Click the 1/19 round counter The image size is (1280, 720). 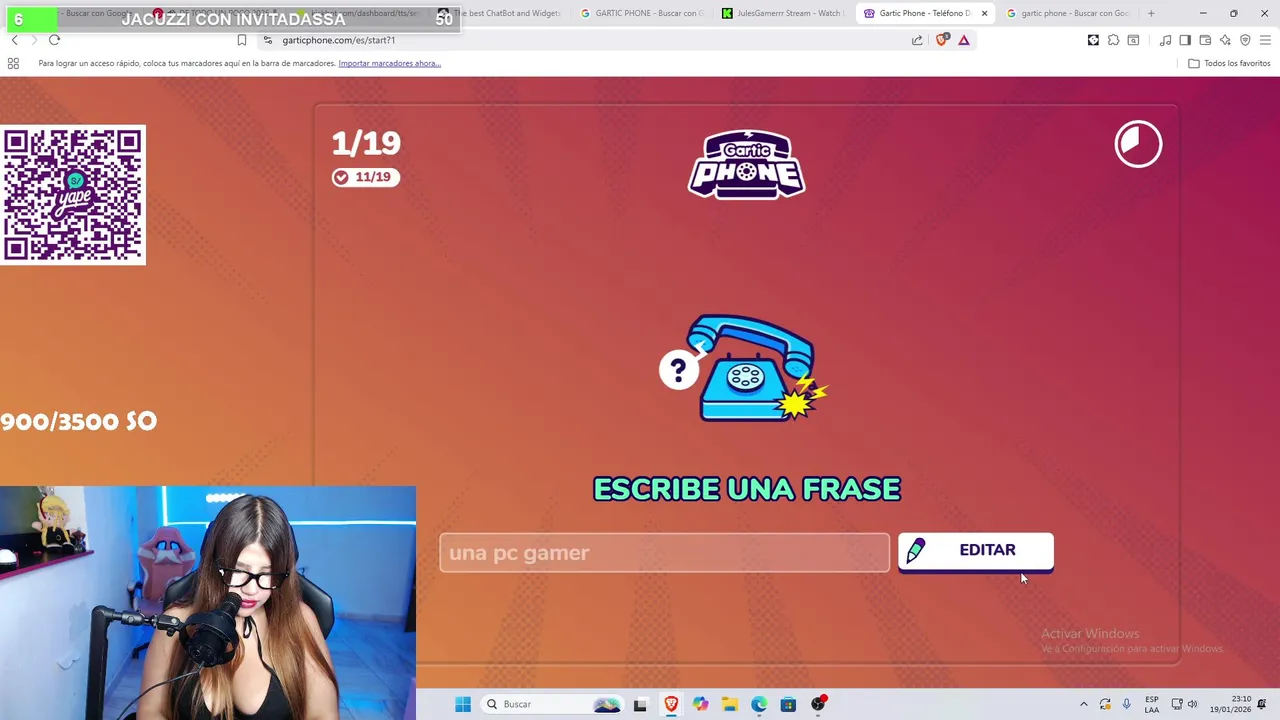(x=366, y=143)
